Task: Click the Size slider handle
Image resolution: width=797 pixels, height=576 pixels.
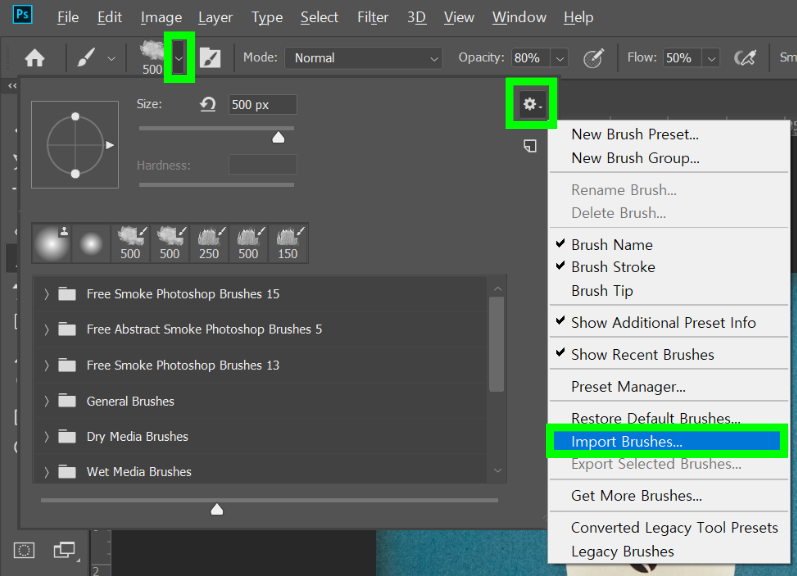Action: click(278, 137)
